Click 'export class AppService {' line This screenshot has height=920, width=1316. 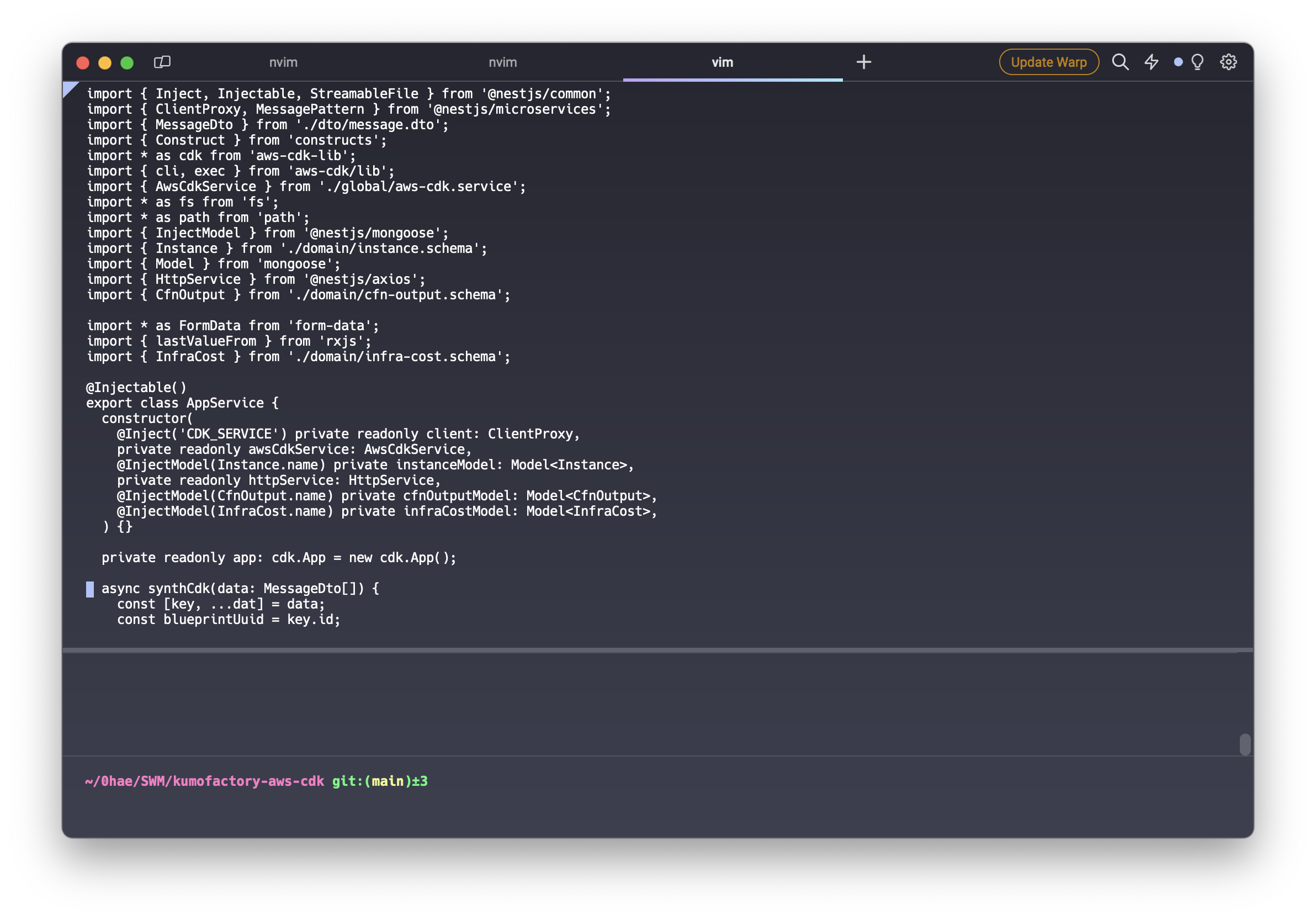[182, 403]
